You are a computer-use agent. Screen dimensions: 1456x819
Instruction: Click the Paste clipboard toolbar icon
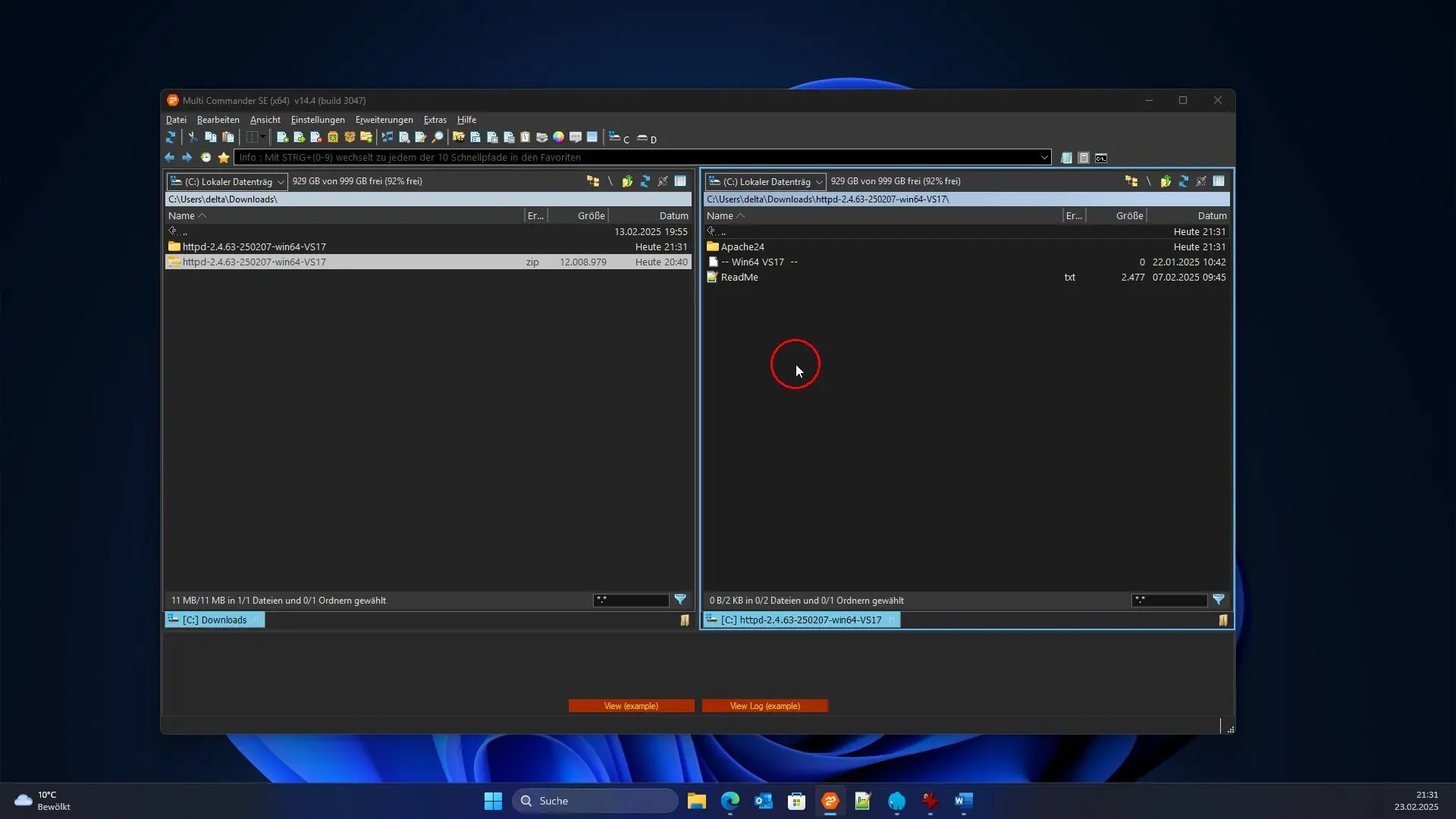(227, 137)
